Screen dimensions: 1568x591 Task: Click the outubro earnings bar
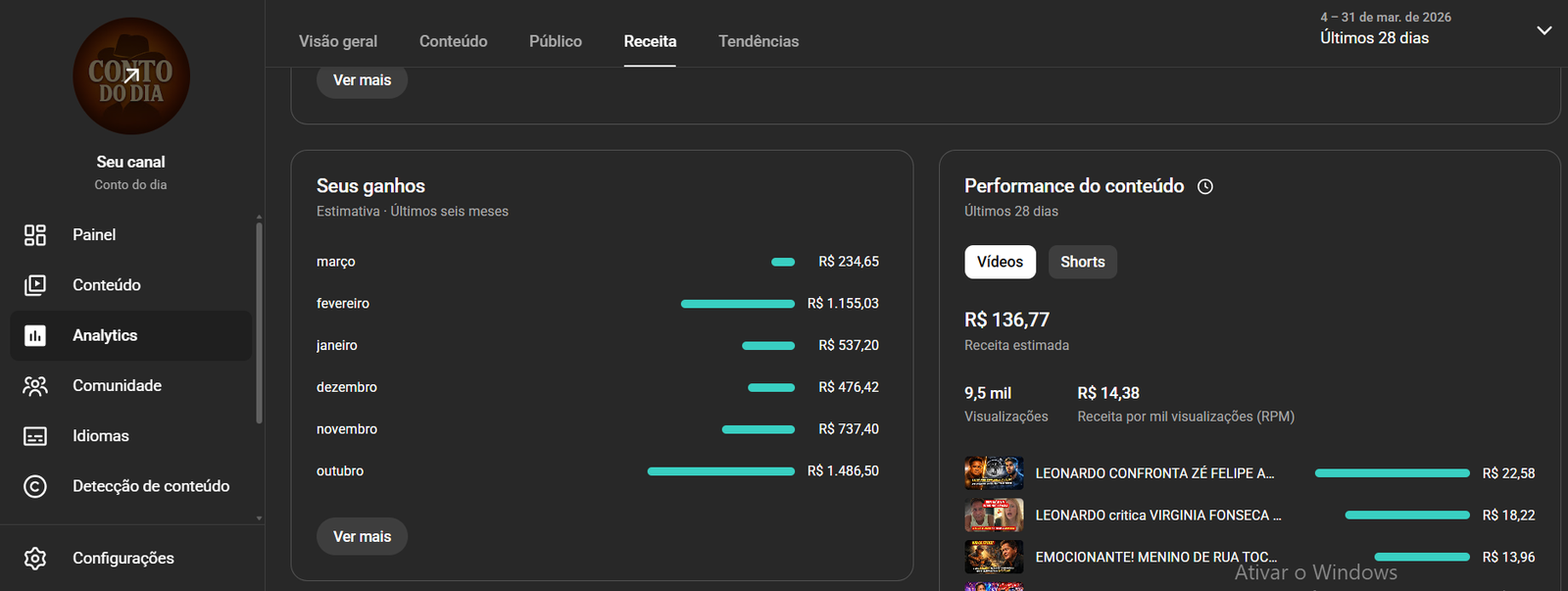pyautogui.click(x=721, y=471)
